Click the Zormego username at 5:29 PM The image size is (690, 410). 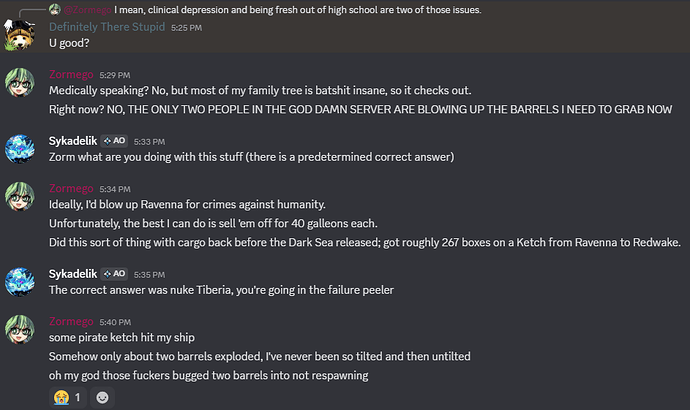pyautogui.click(x=72, y=74)
